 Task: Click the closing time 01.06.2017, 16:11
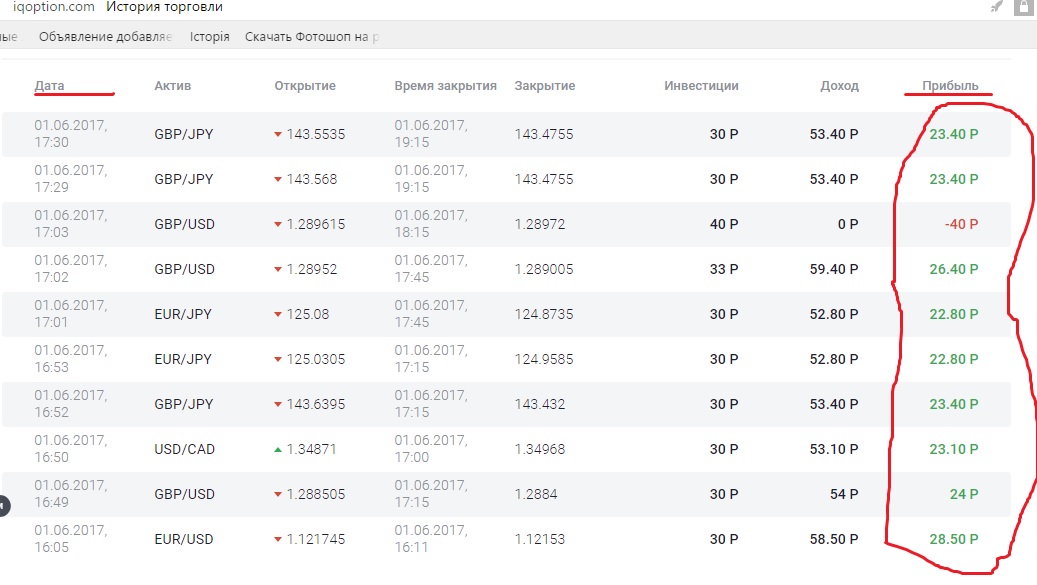[431, 539]
